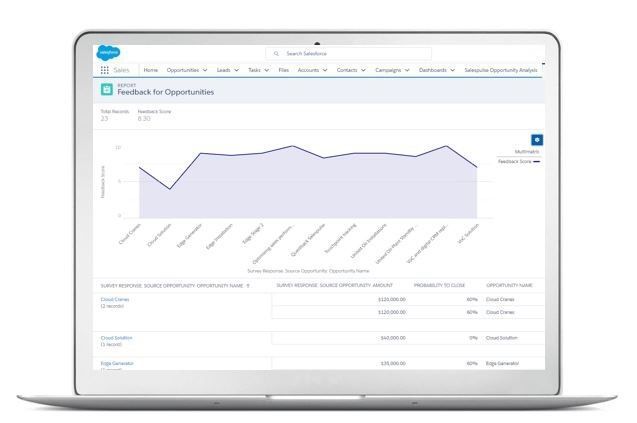The height and width of the screenshot is (423, 637).
Task: Click the green report icon
Action: click(x=107, y=89)
